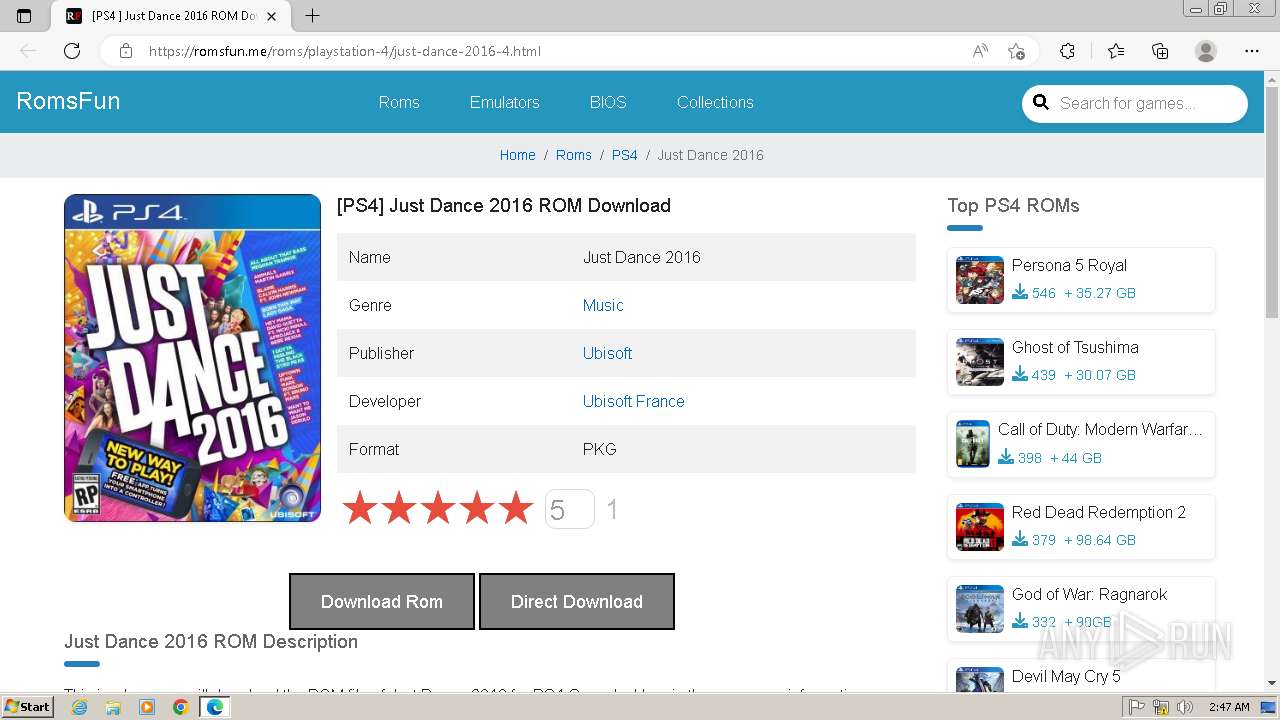Image resolution: width=1280 pixels, height=720 pixels.
Task: Click the taskbar clock 2:47 AM
Action: tap(1228, 707)
